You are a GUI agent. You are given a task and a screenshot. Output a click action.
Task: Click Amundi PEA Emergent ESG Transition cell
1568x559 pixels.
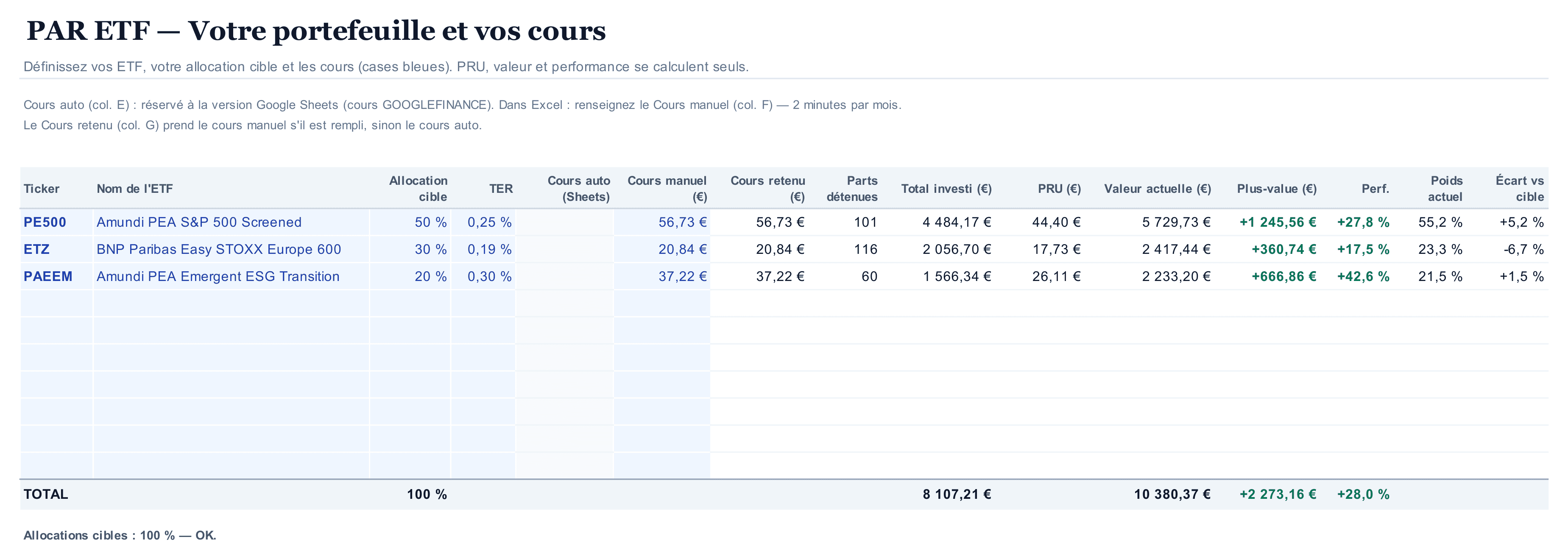click(x=232, y=276)
